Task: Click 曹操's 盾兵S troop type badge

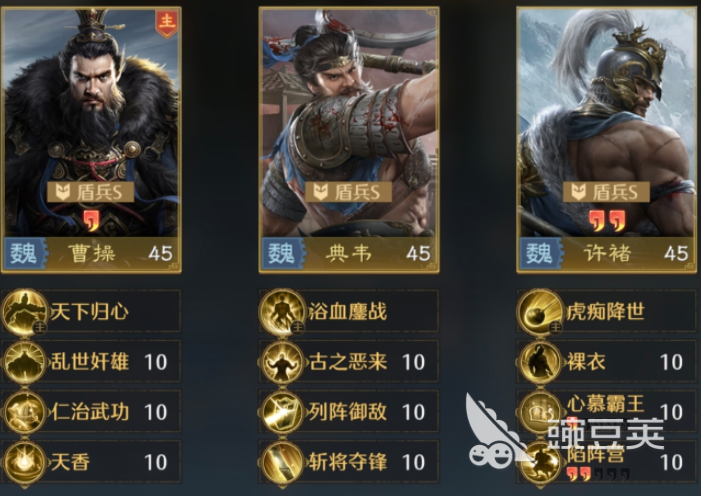Action: (91, 192)
